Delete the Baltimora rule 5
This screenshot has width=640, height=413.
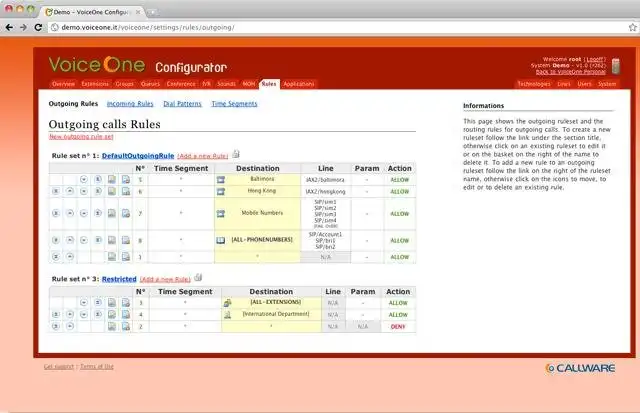point(126,179)
